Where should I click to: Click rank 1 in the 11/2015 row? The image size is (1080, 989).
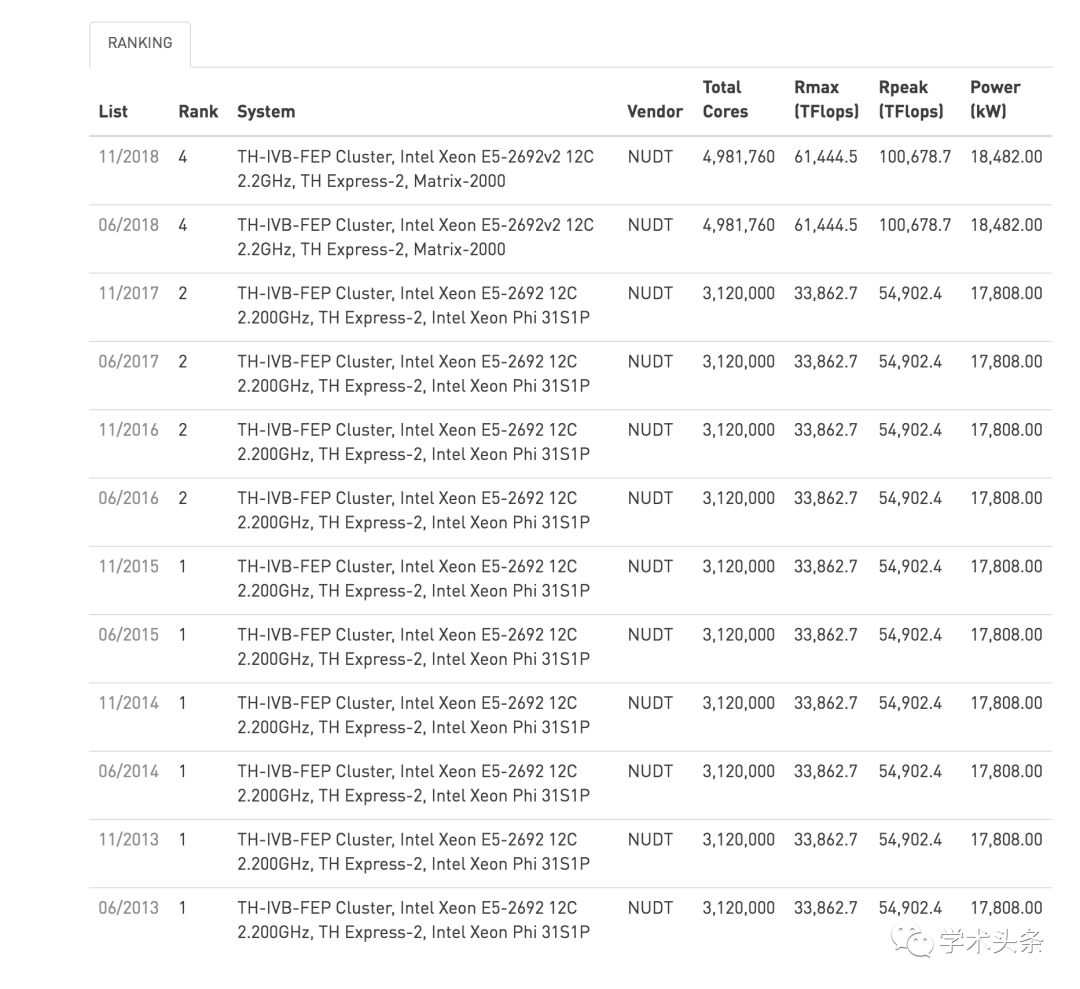click(x=183, y=566)
